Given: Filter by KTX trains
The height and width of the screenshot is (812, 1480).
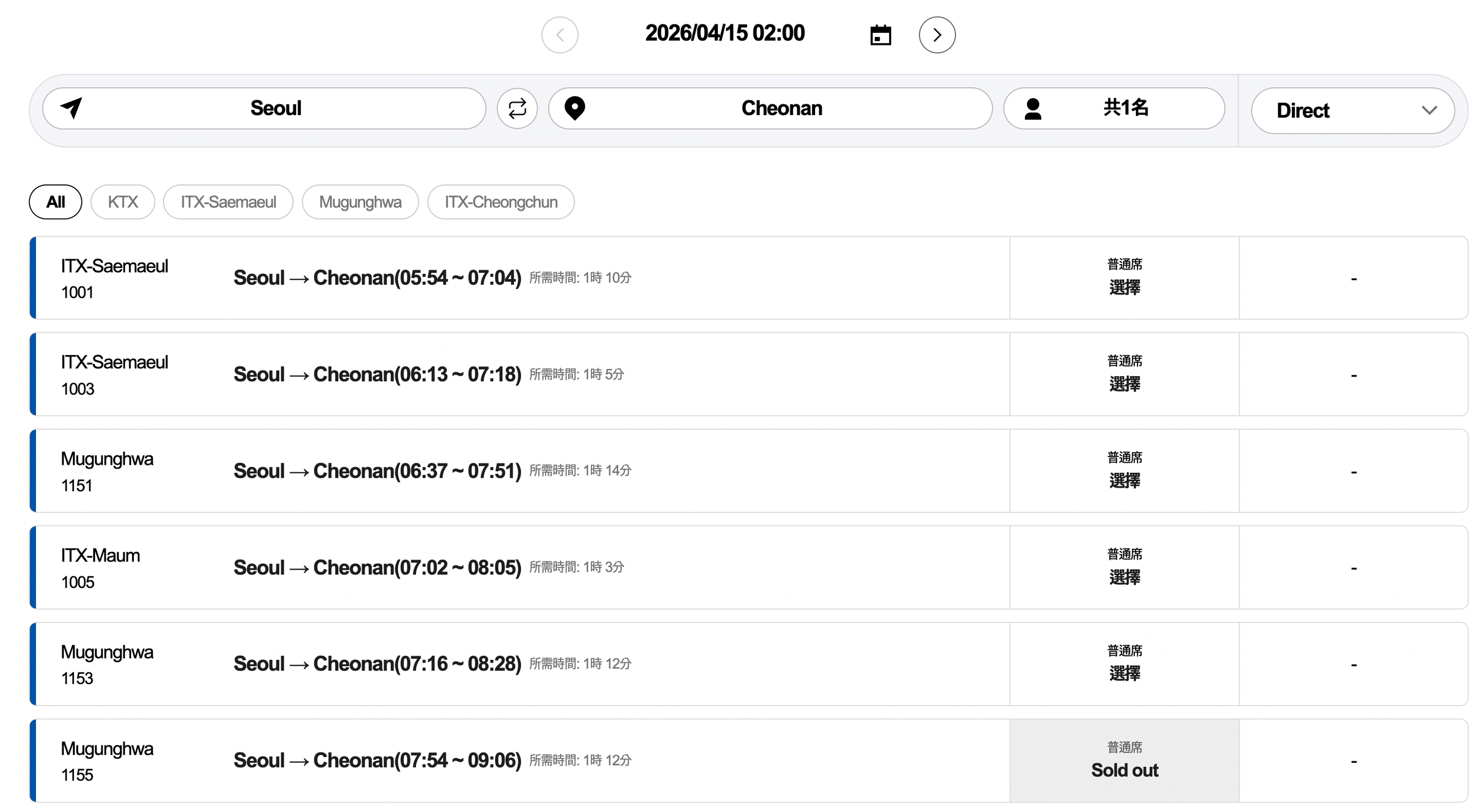Looking at the screenshot, I should 123,202.
